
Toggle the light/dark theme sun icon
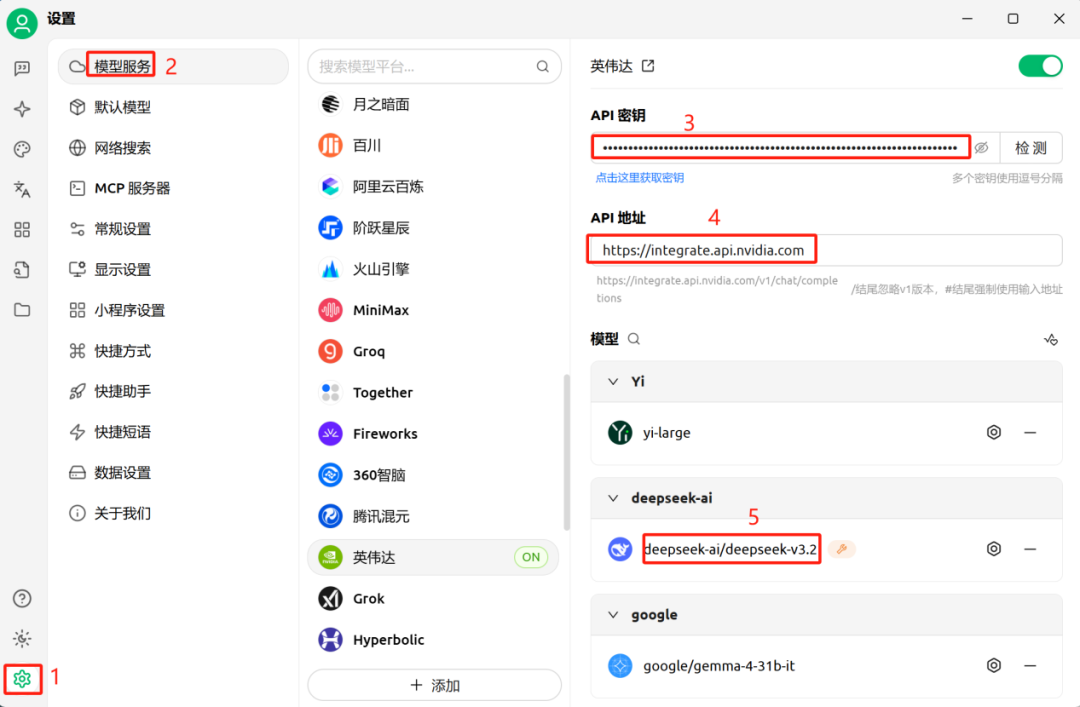[x=22, y=639]
